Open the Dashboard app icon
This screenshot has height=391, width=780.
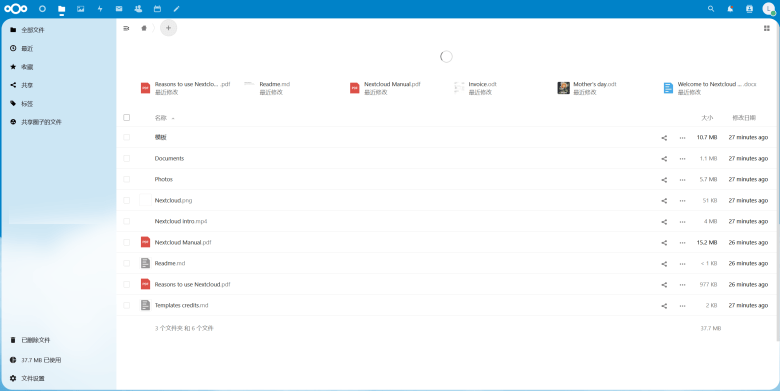click(x=42, y=8)
